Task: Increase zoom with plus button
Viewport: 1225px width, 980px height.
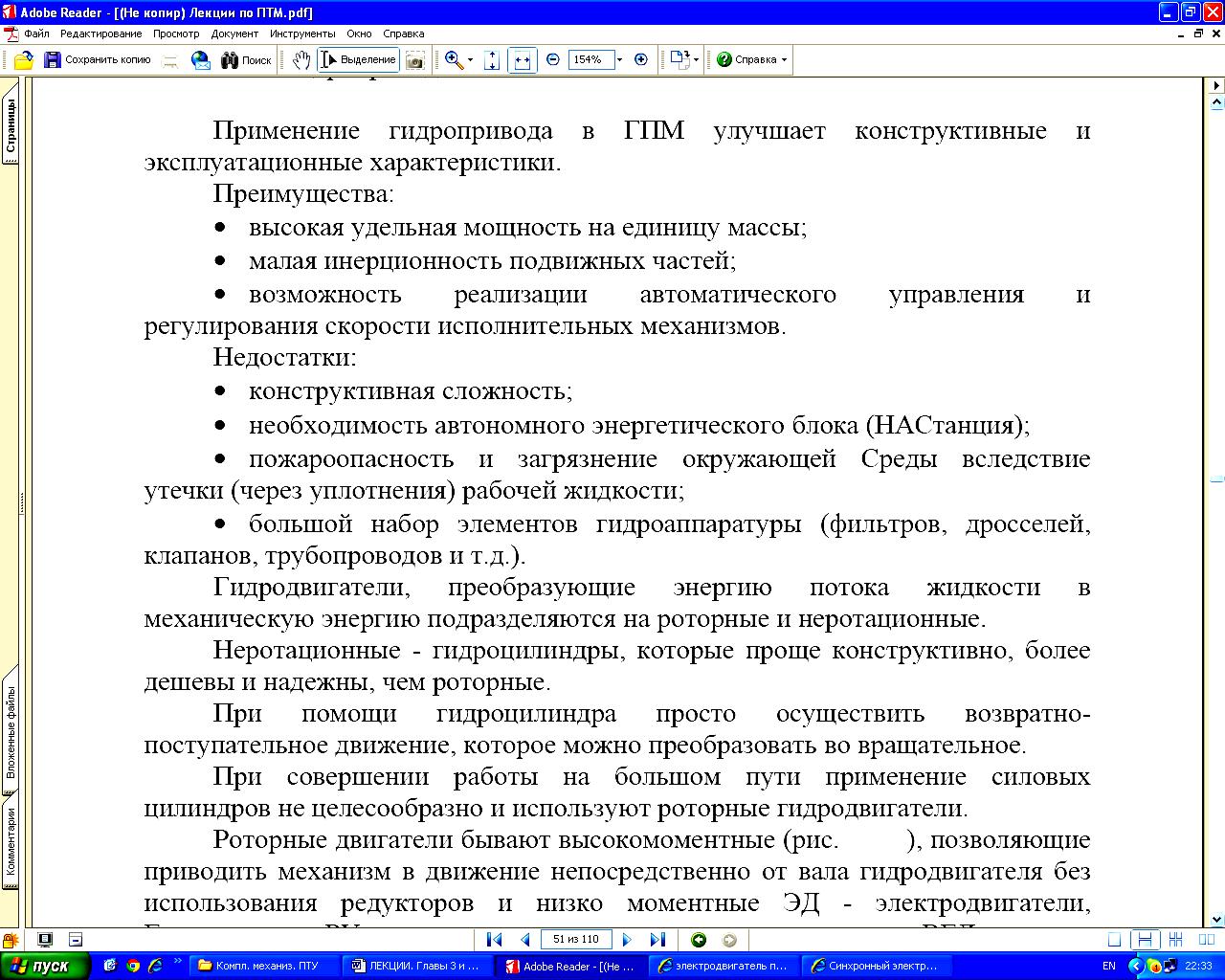Action: click(x=641, y=59)
